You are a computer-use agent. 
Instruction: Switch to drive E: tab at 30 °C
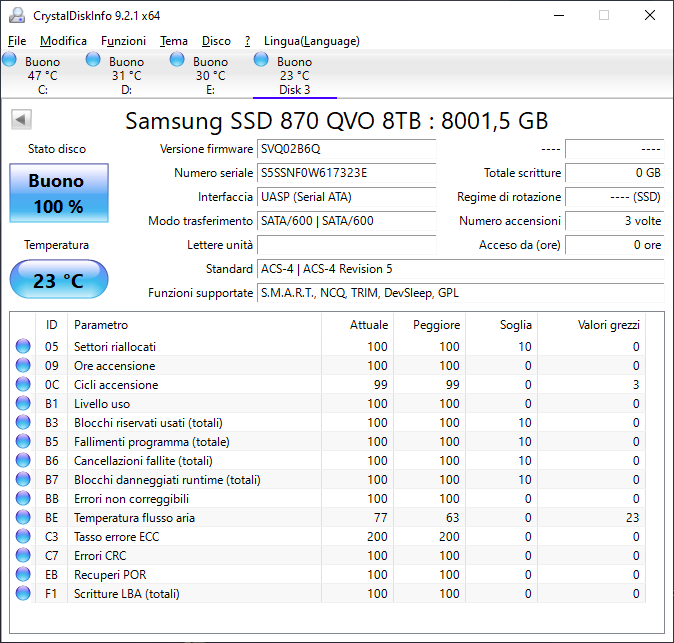(210, 75)
